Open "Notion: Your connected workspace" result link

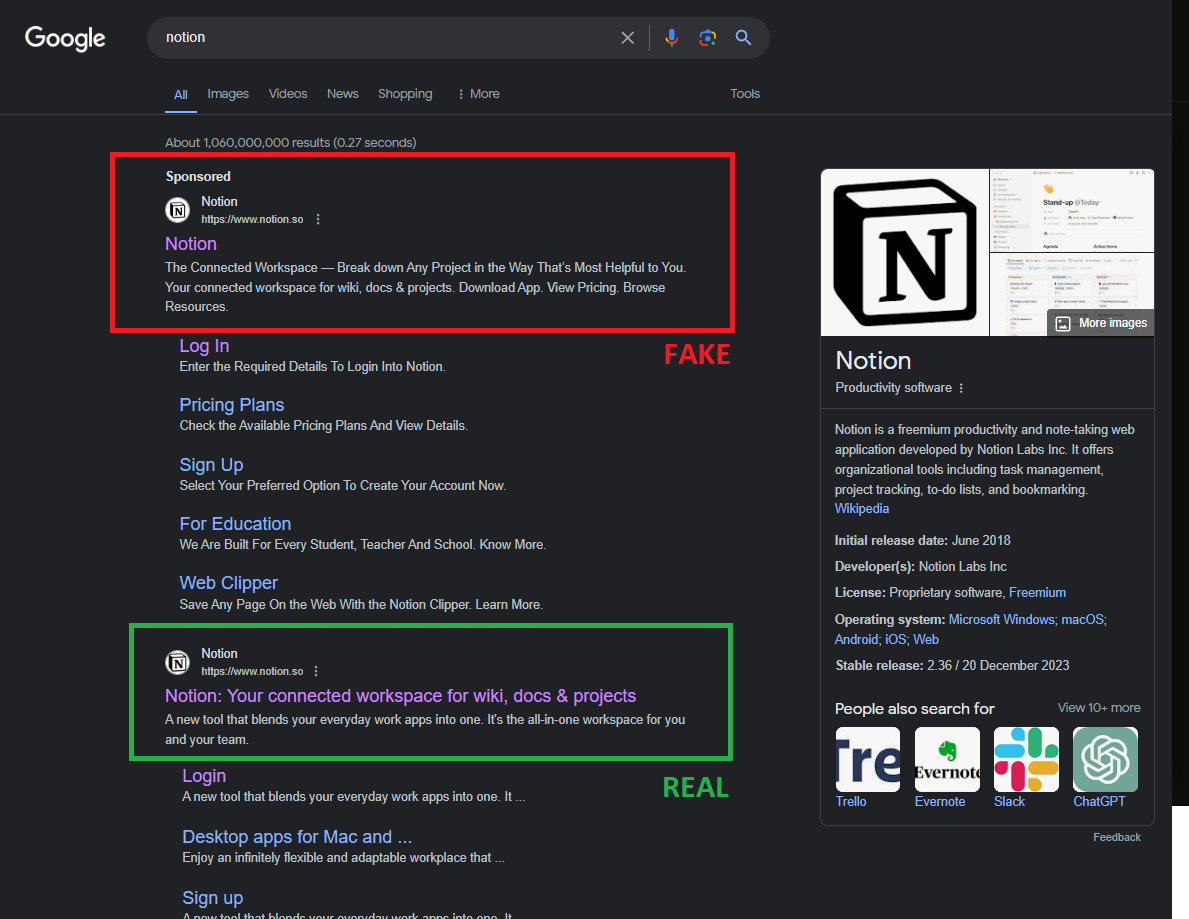(400, 696)
